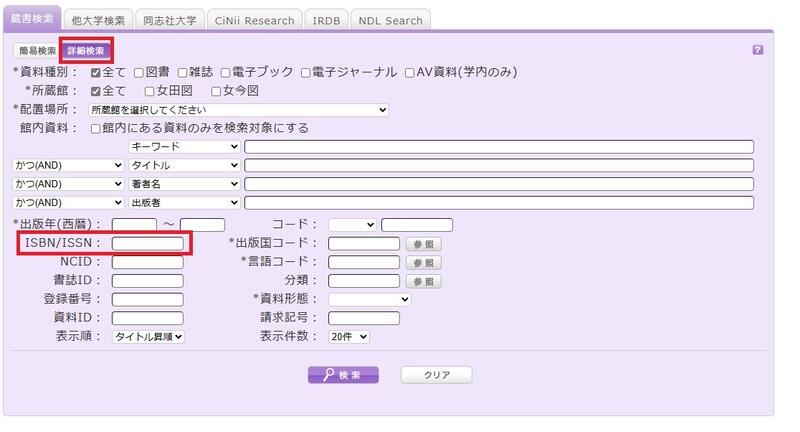The image size is (800, 432).
Task: Focus the 資料ID input field
Action: coord(147,318)
